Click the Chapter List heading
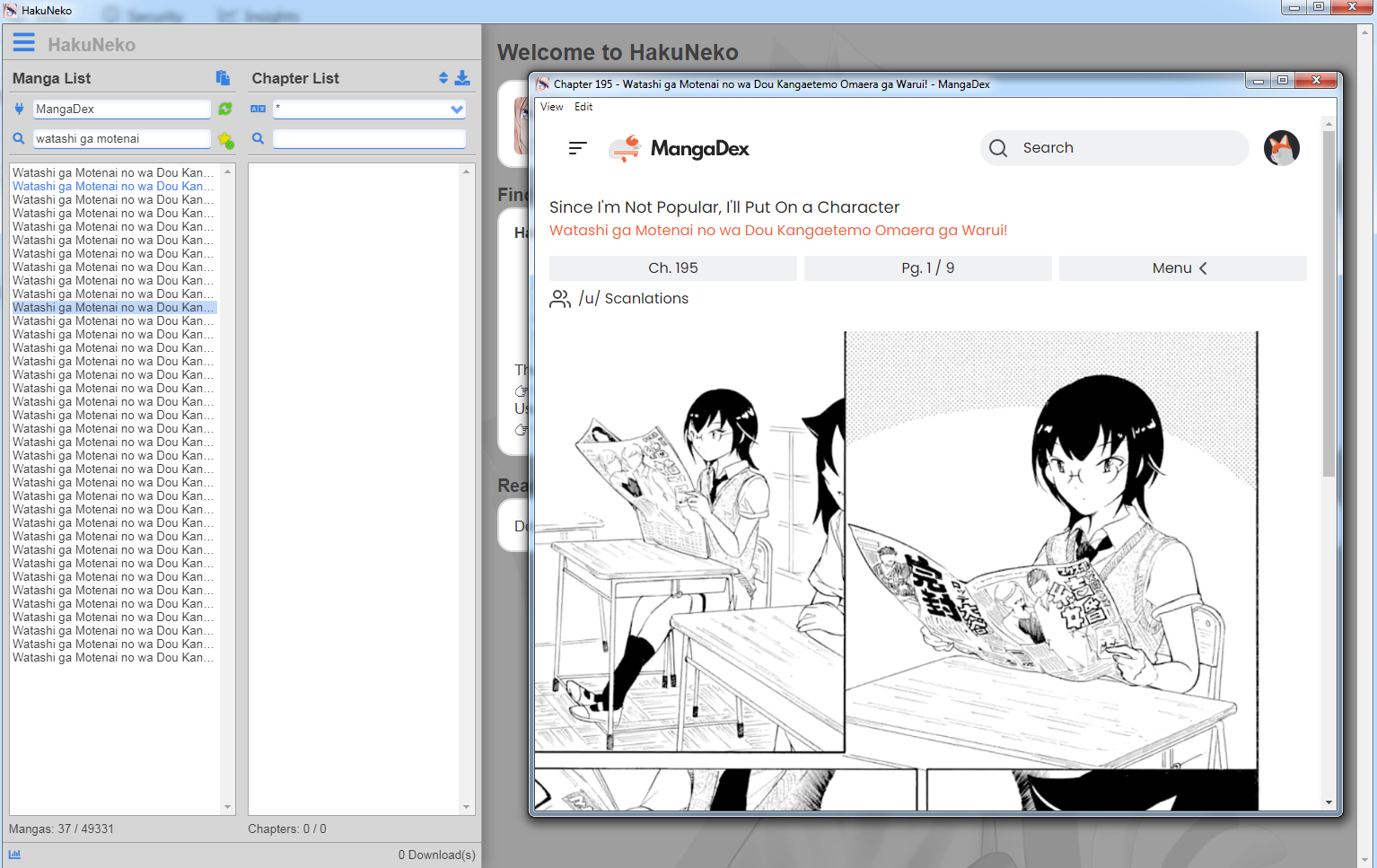1377x868 pixels. click(295, 78)
